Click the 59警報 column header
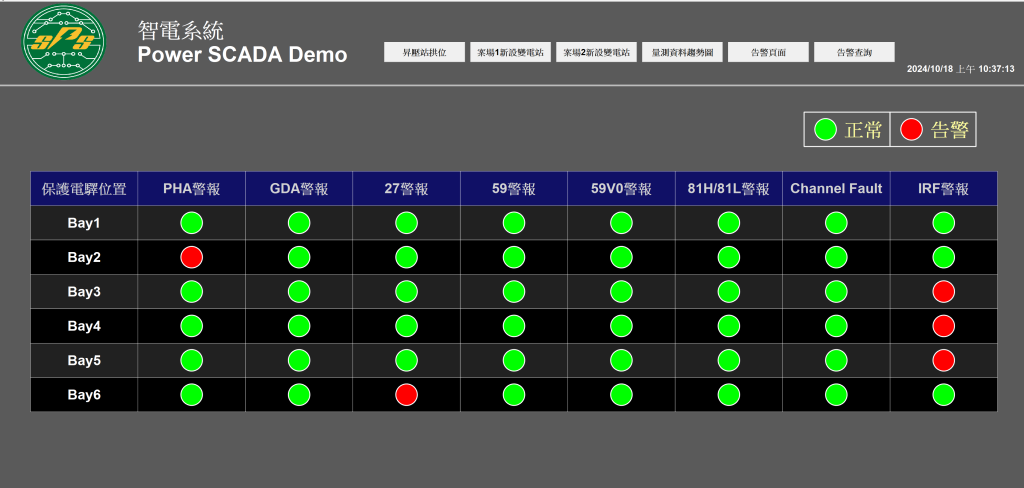1024x488 pixels. tap(514, 189)
